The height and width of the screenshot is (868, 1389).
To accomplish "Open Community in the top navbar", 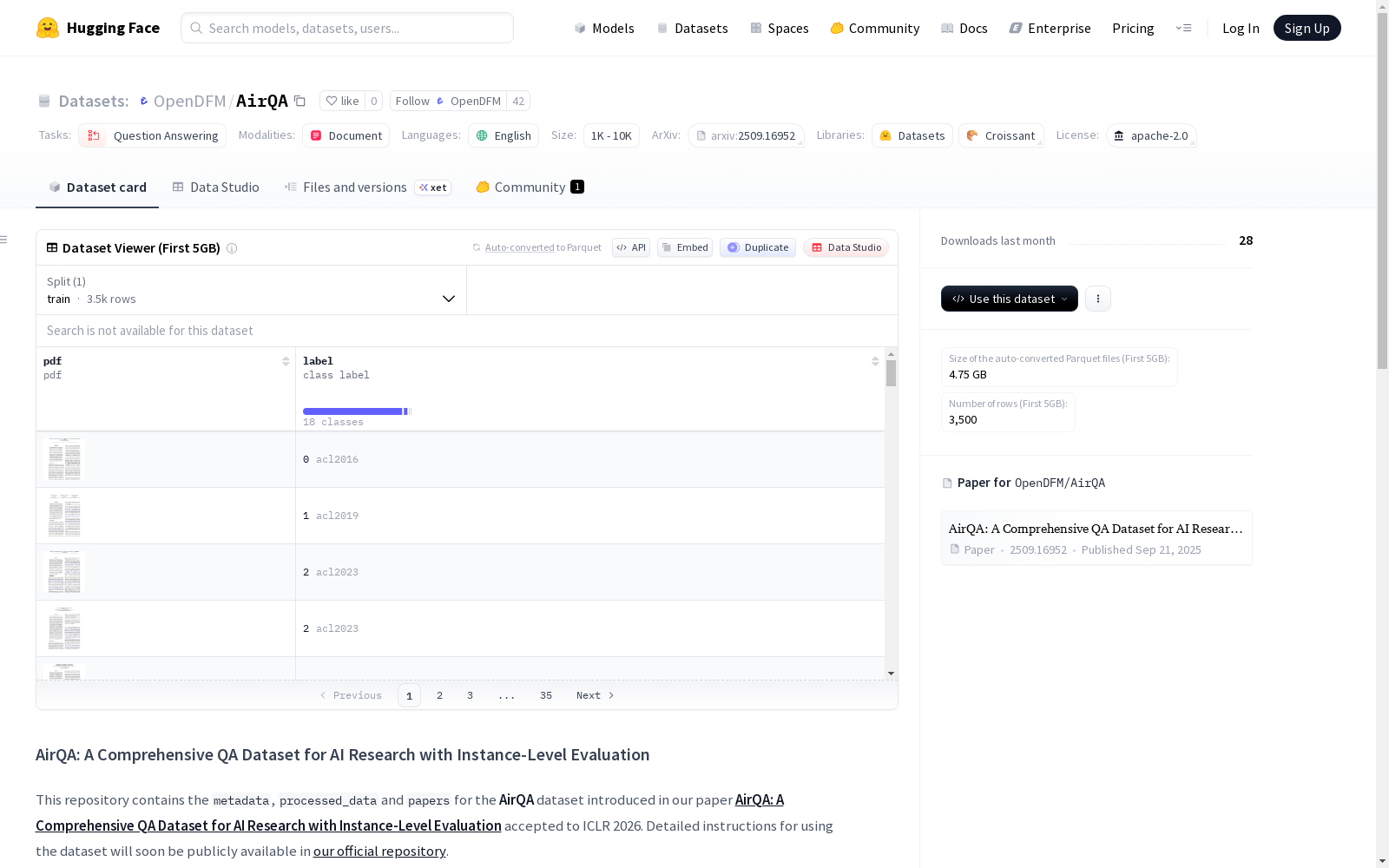I will [875, 28].
